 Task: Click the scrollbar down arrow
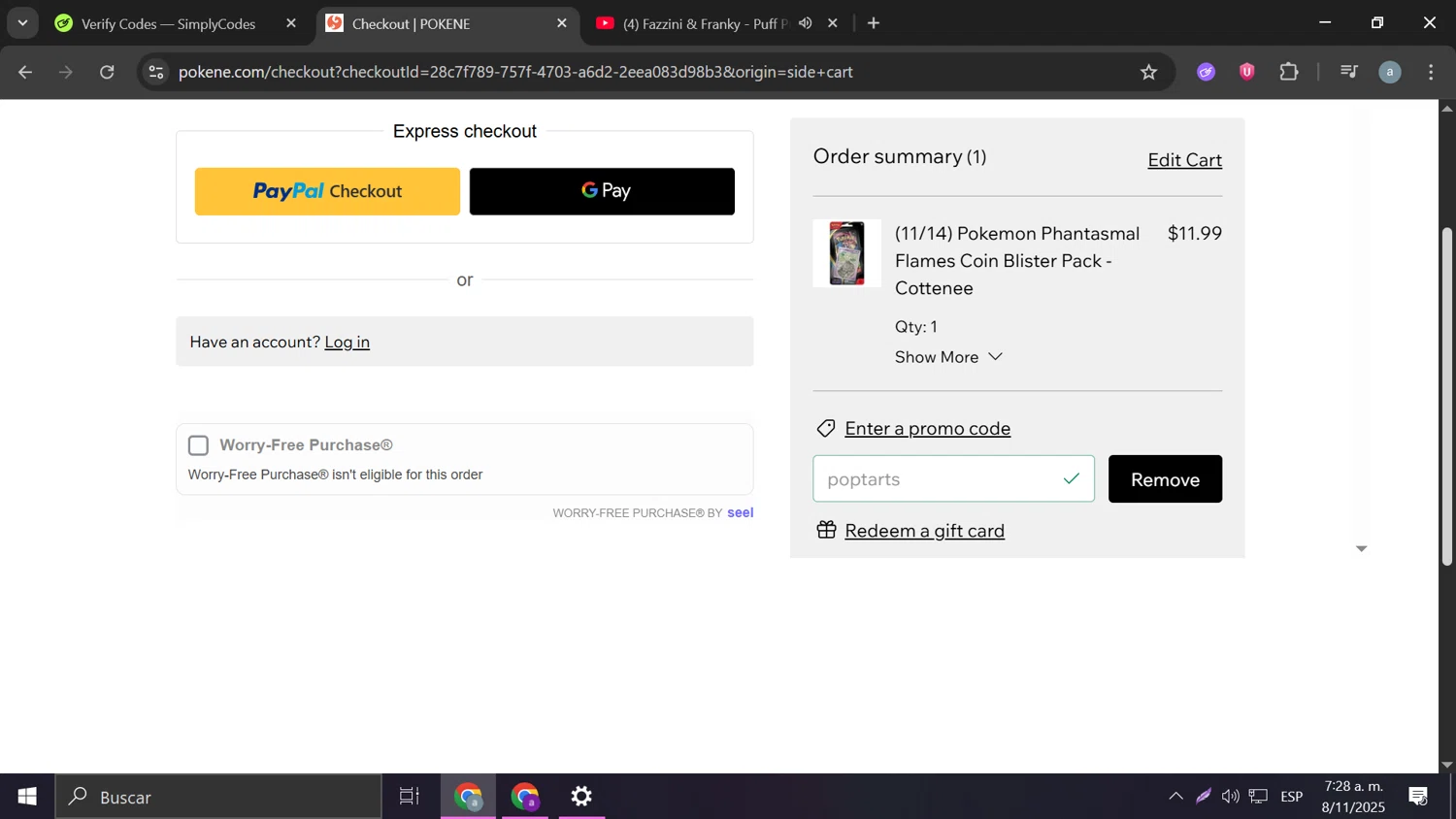coord(1446,765)
